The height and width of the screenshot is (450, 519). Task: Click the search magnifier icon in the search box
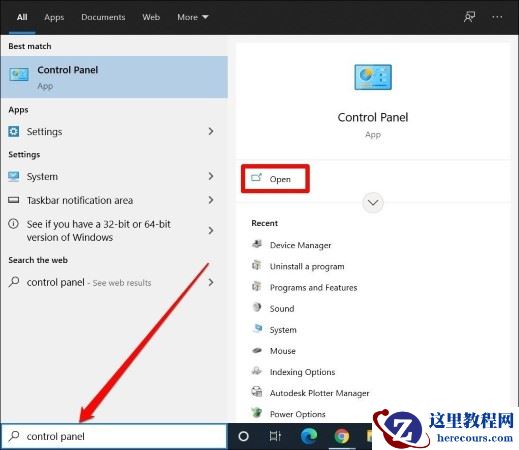[x=14, y=436]
